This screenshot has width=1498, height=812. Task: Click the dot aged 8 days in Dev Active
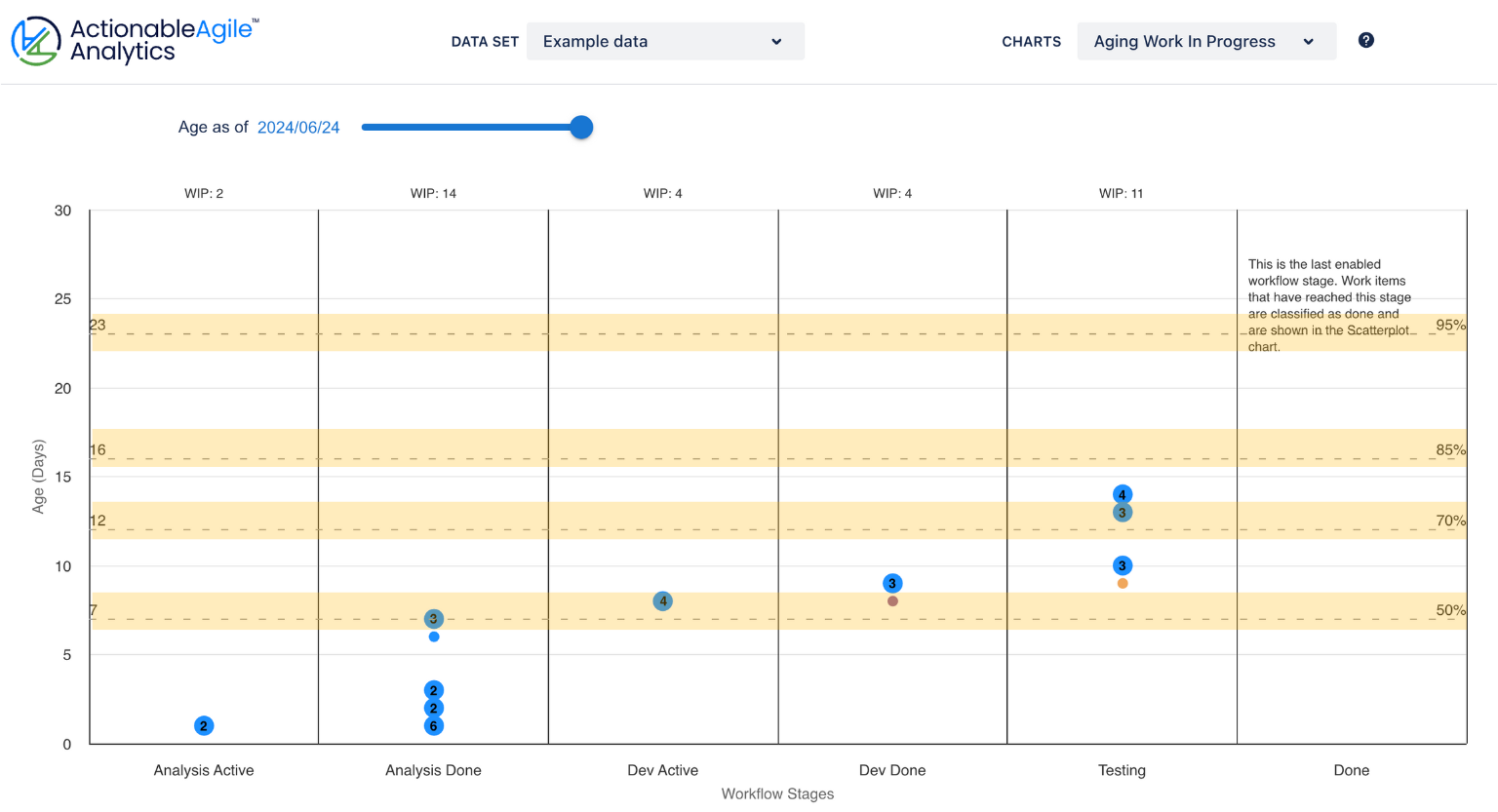[663, 601]
